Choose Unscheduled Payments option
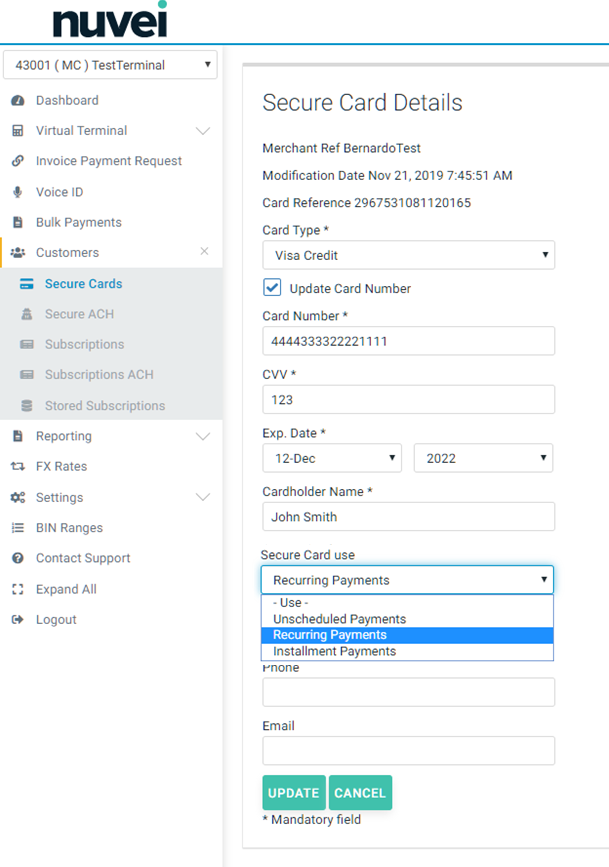 point(339,619)
